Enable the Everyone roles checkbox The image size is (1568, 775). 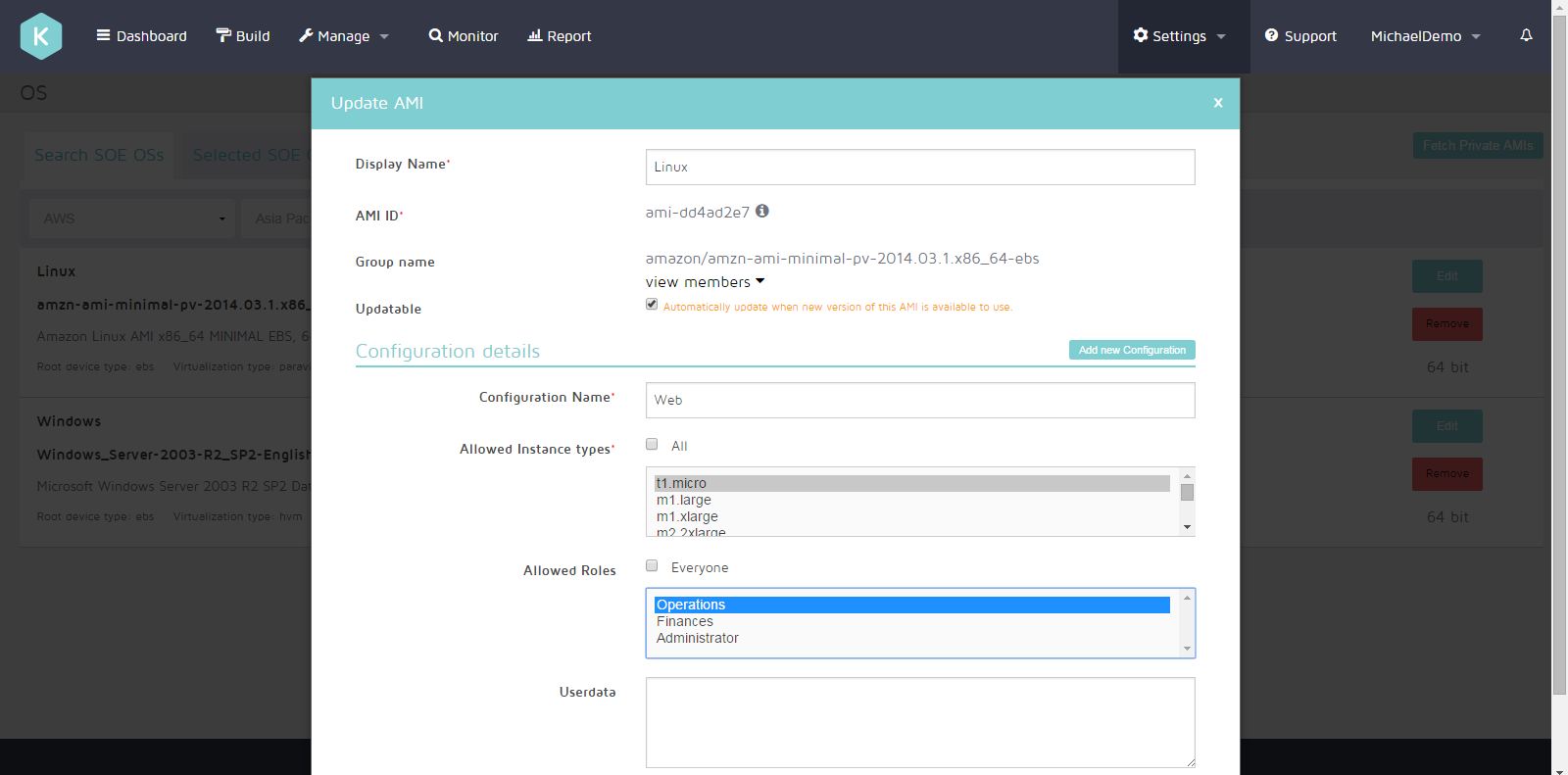click(652, 566)
